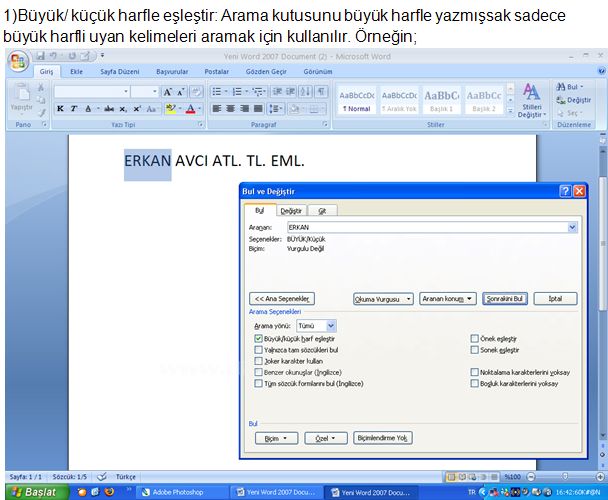Click the << Ana Seçenekler button

pos(282,299)
